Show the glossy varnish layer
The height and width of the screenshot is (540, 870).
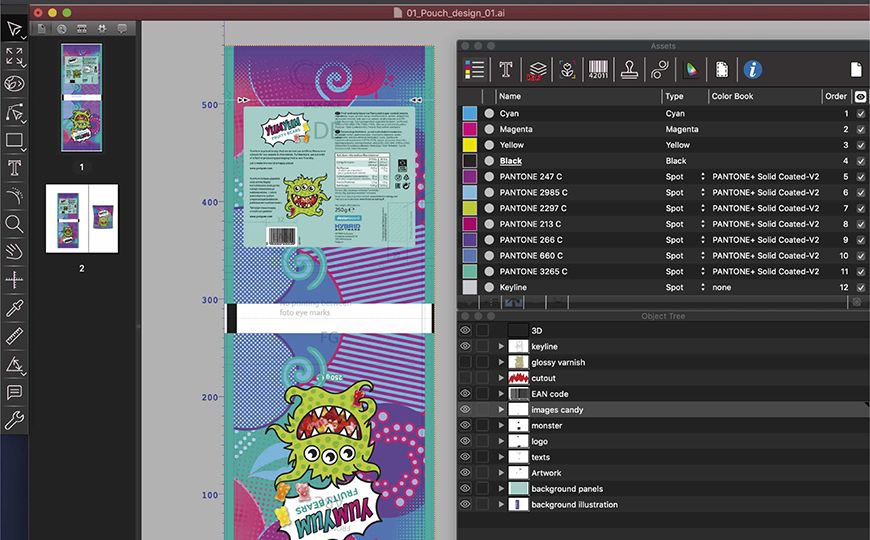pos(465,362)
